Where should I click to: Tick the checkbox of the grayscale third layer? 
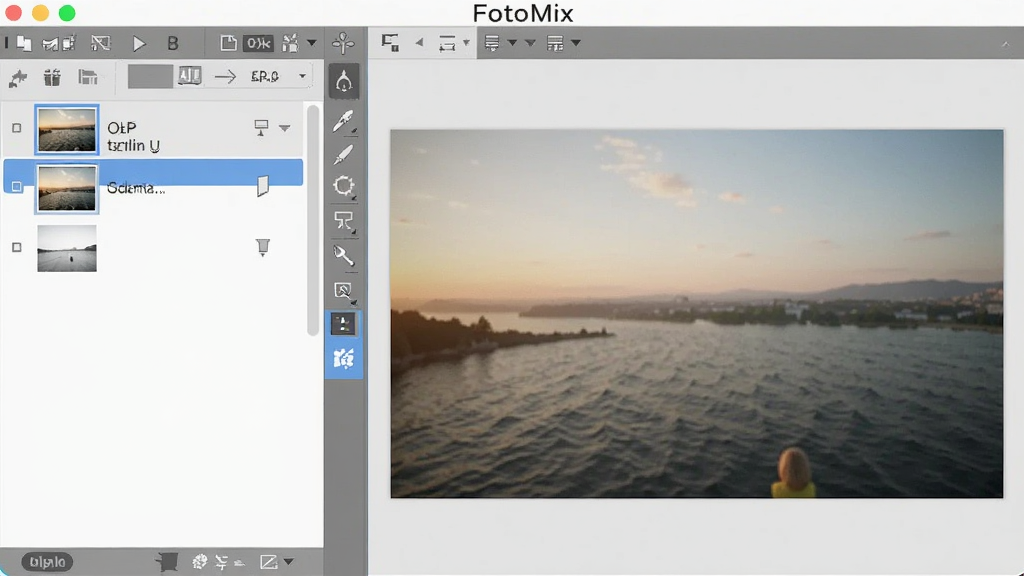point(17,248)
